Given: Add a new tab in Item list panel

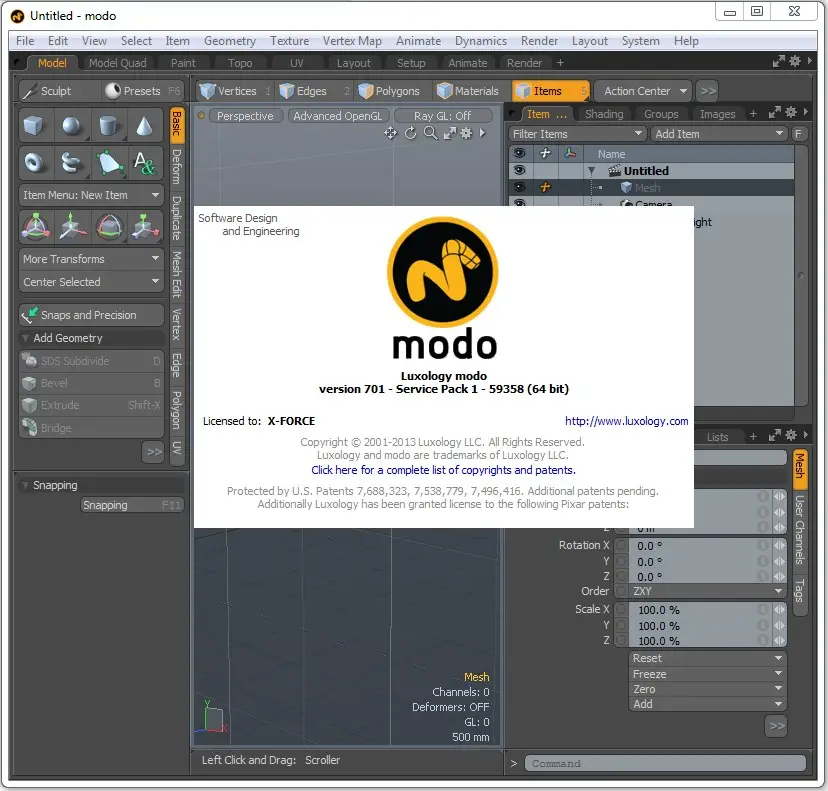Looking at the screenshot, I should pyautogui.click(x=753, y=114).
